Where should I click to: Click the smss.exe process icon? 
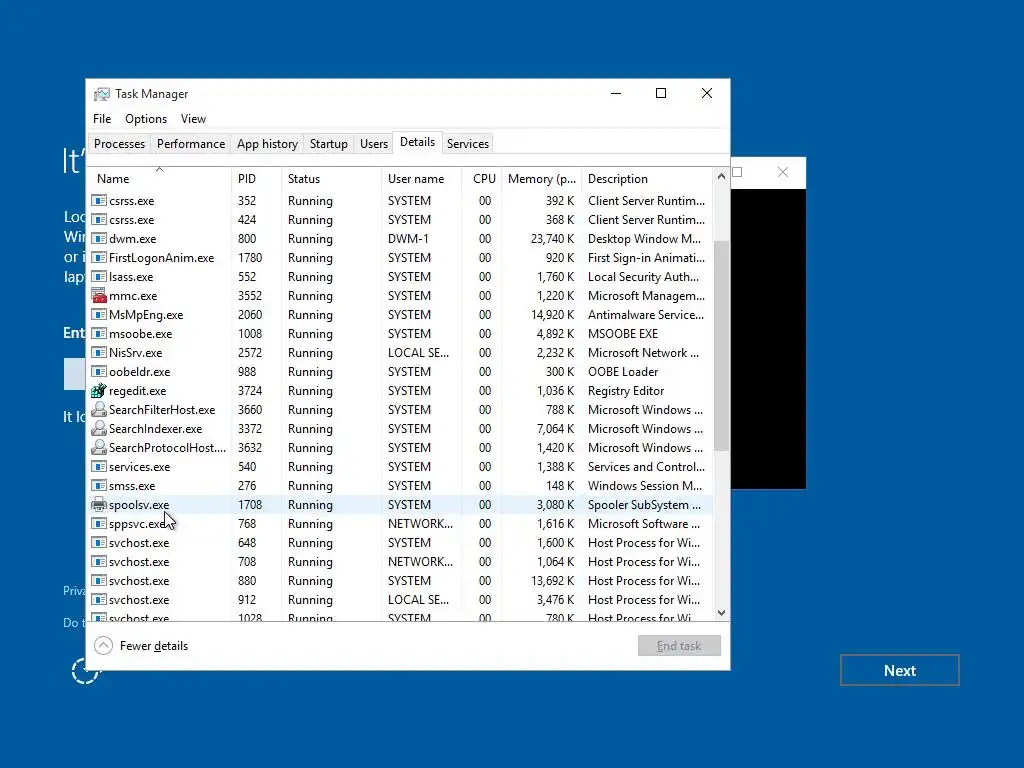coord(99,485)
